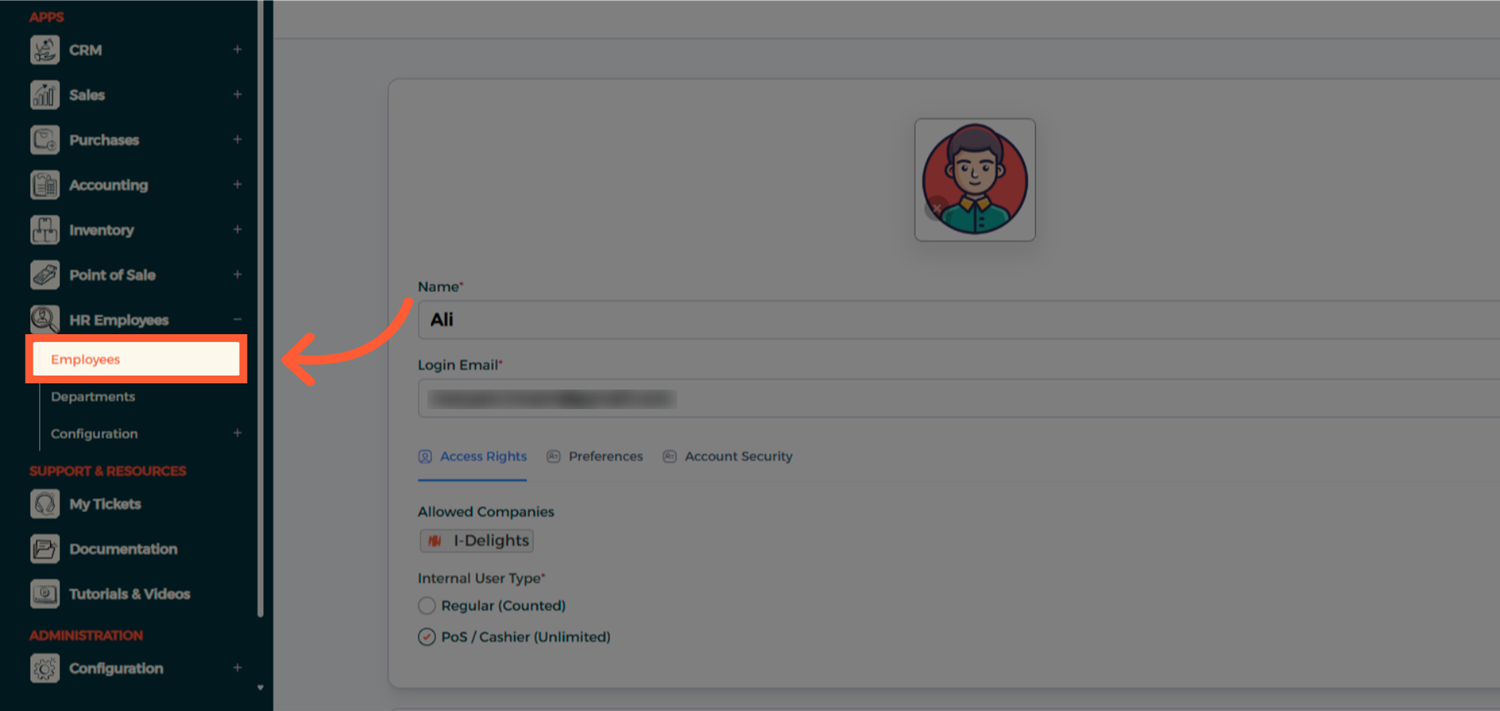
Task: Click the Point of Sale icon
Action: tap(45, 275)
